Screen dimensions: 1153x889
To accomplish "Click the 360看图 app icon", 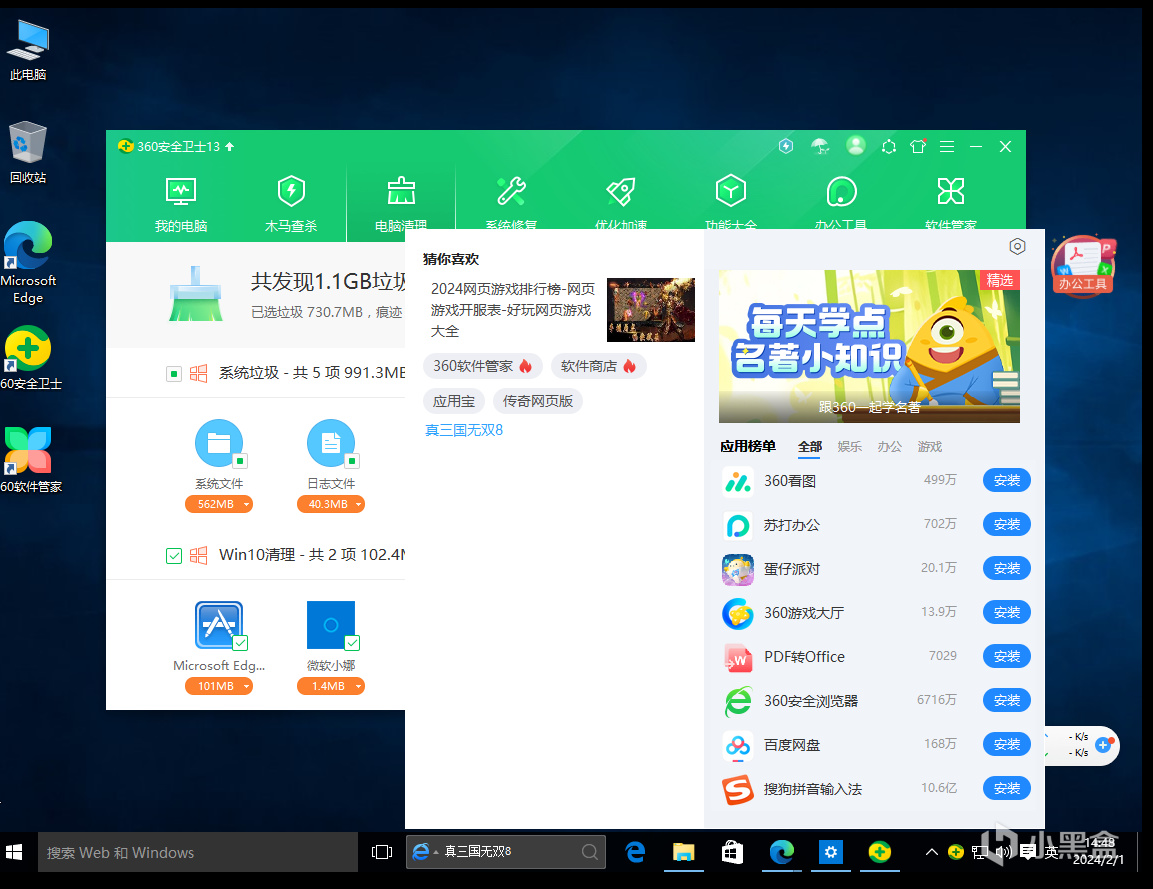I will (x=738, y=482).
